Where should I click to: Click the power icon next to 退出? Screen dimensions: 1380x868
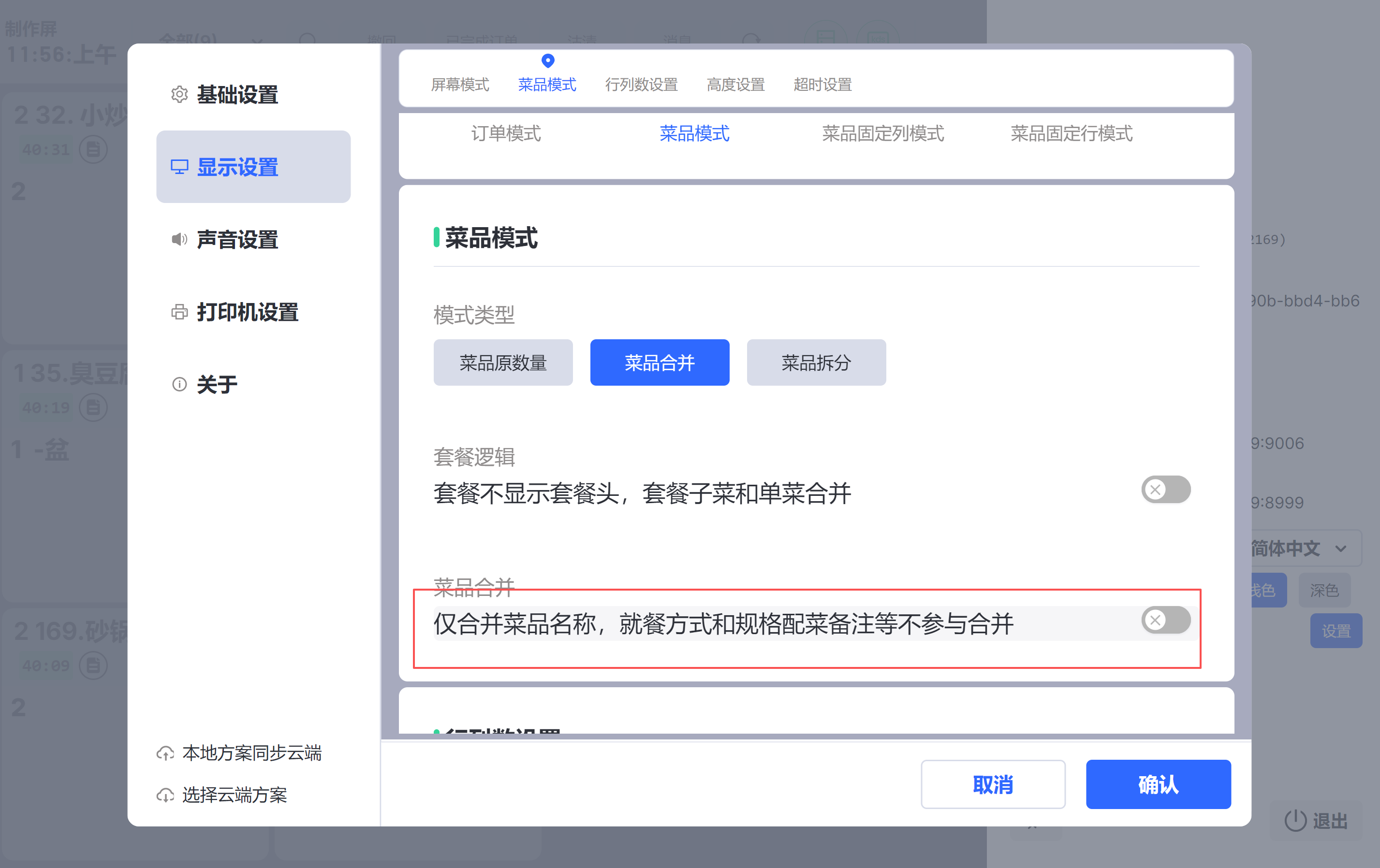click(x=1295, y=820)
